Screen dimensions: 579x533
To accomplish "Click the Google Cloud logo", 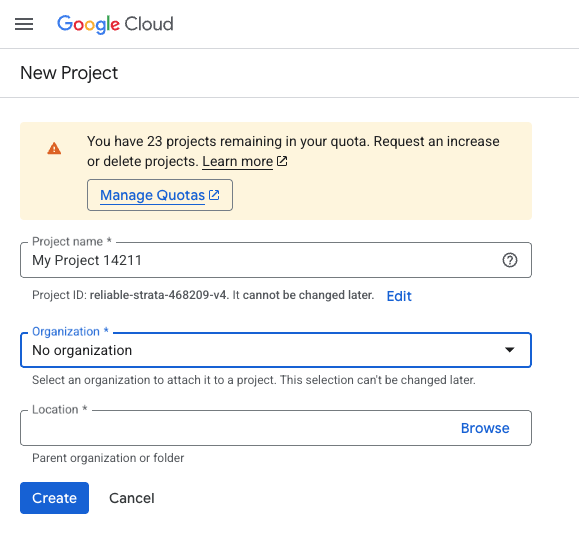I will pos(115,24).
